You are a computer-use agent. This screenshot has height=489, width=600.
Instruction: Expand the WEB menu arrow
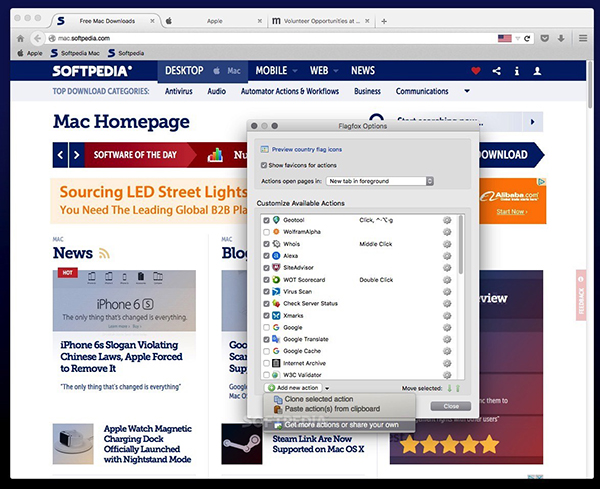click(x=336, y=71)
